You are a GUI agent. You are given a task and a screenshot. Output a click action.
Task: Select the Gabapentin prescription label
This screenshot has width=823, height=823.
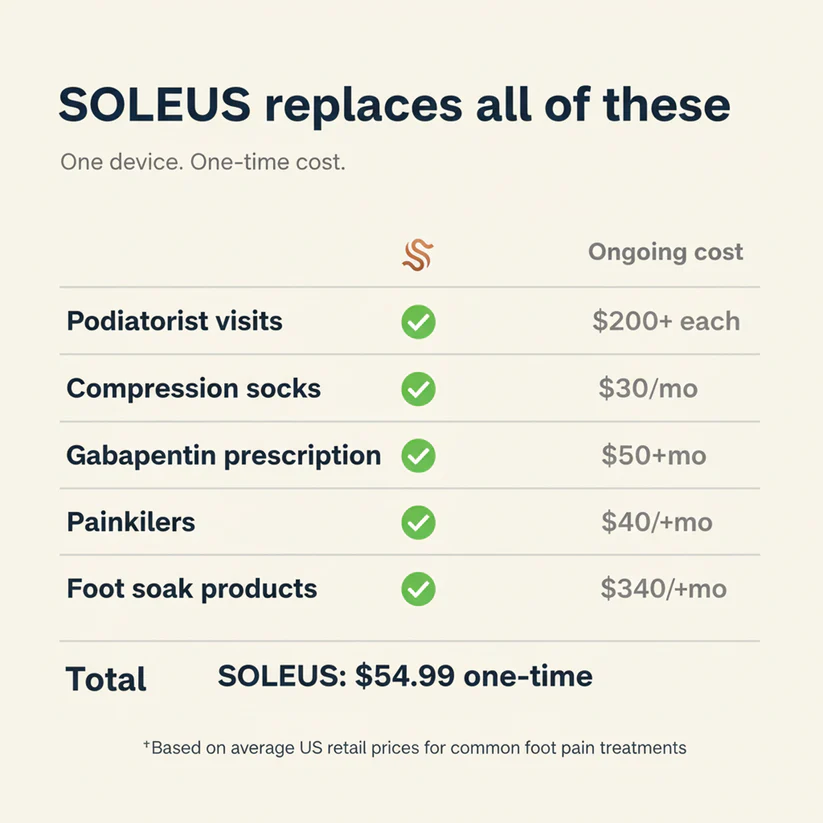tap(224, 456)
